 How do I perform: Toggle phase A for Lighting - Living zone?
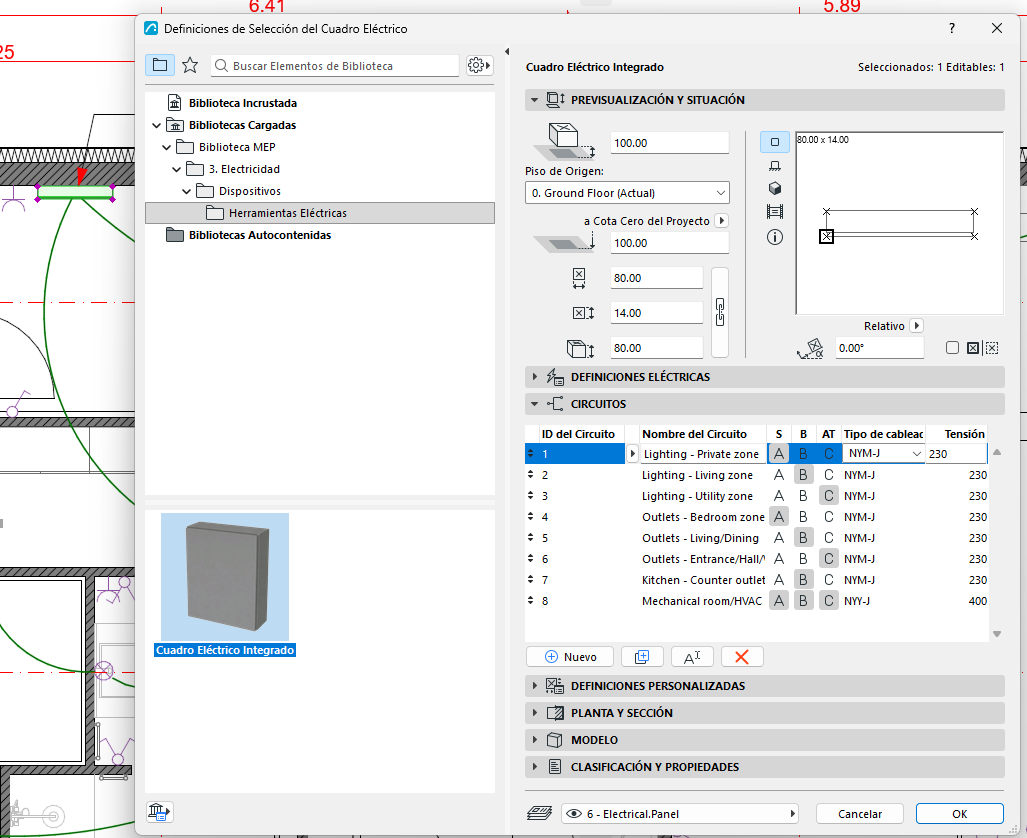tap(779, 475)
